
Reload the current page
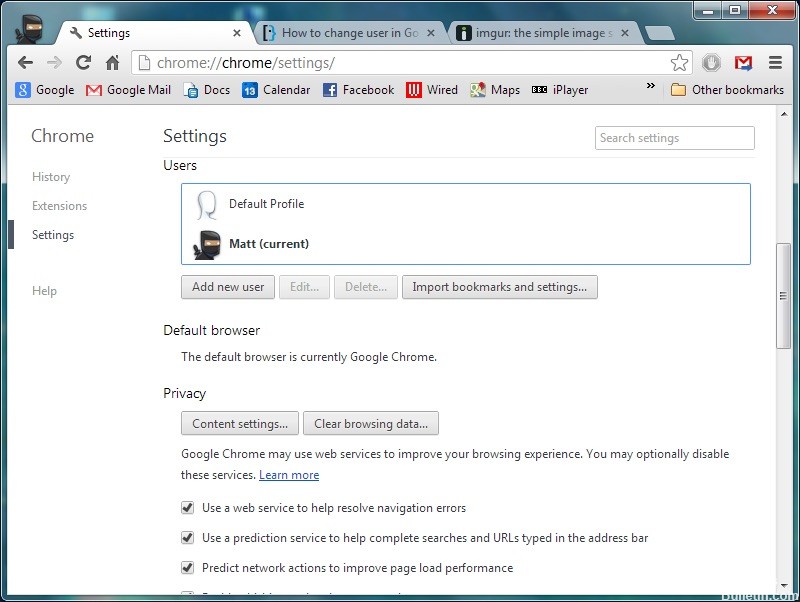pyautogui.click(x=83, y=63)
